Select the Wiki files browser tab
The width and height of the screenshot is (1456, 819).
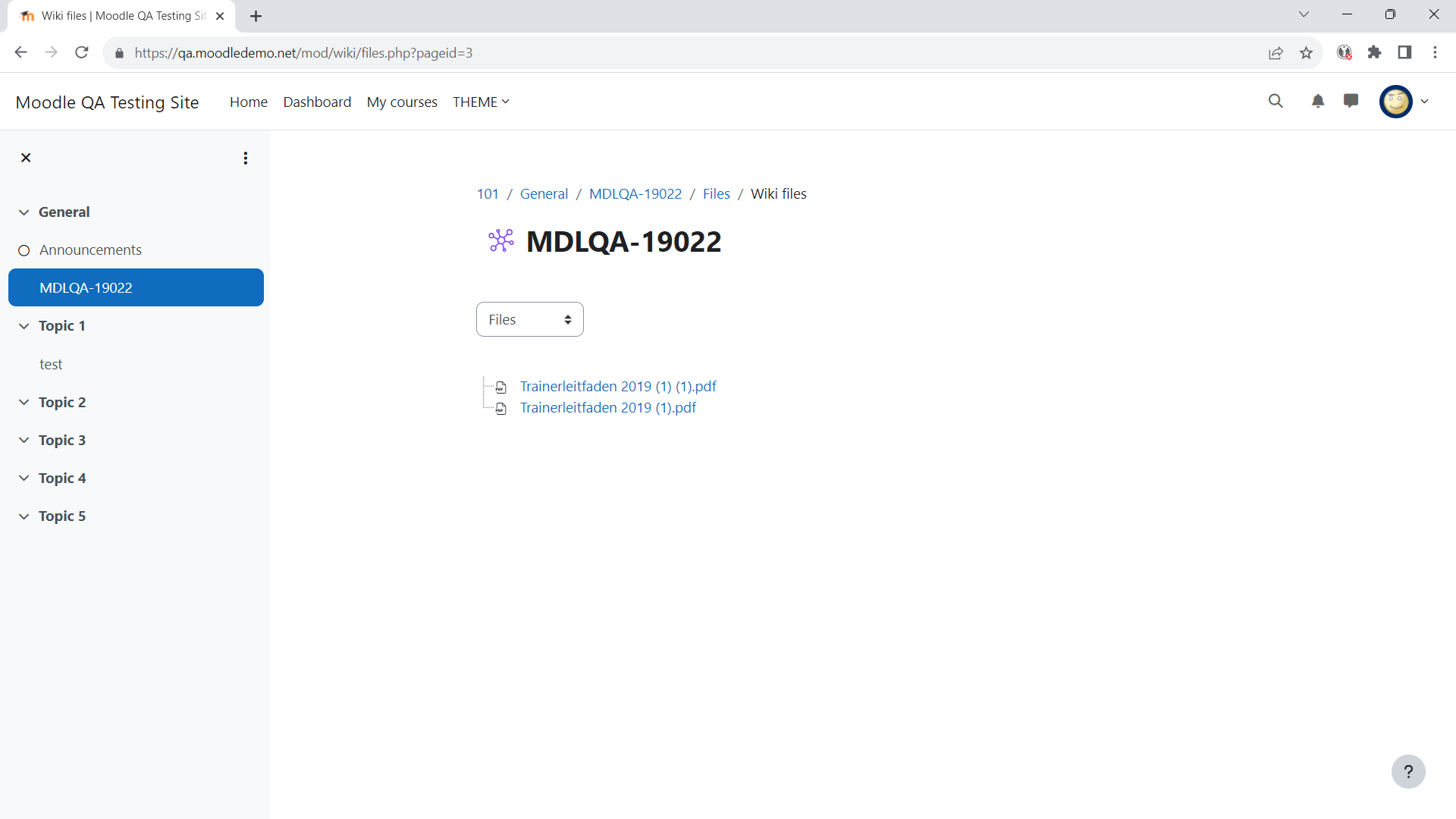pyautogui.click(x=121, y=16)
